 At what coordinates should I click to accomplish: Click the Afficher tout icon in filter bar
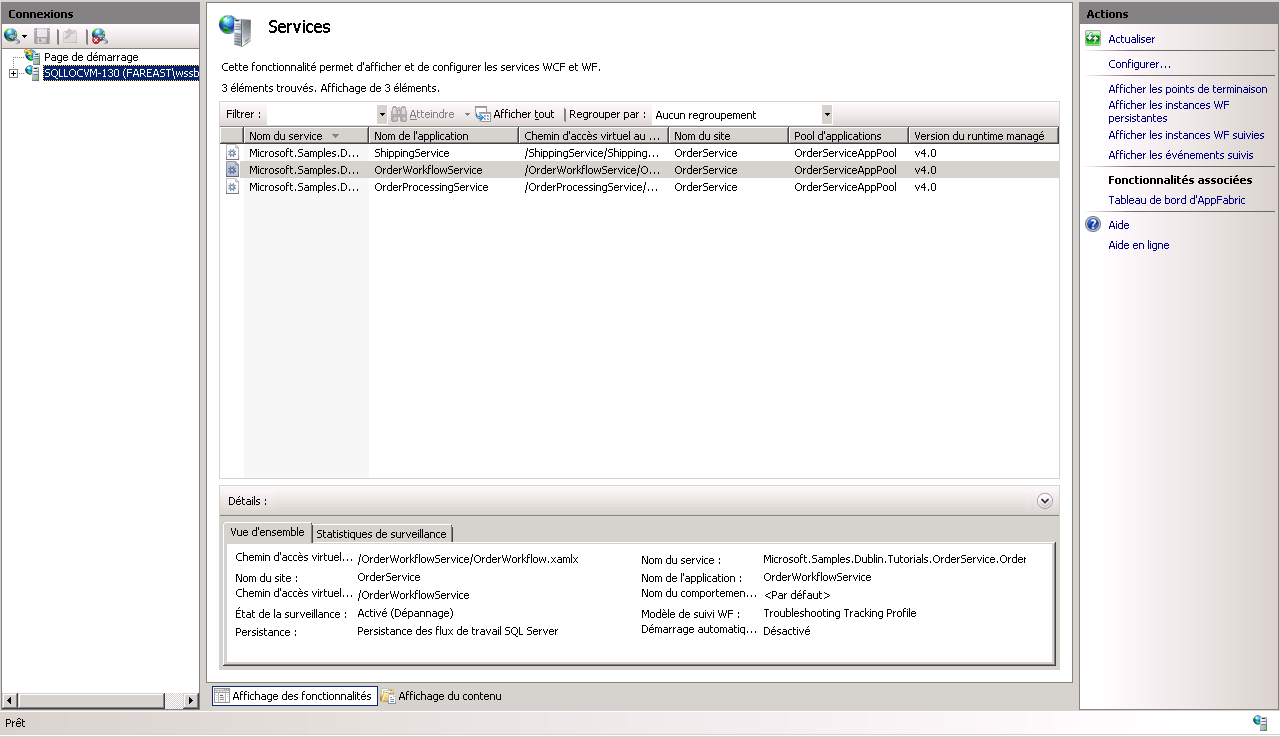coord(483,115)
